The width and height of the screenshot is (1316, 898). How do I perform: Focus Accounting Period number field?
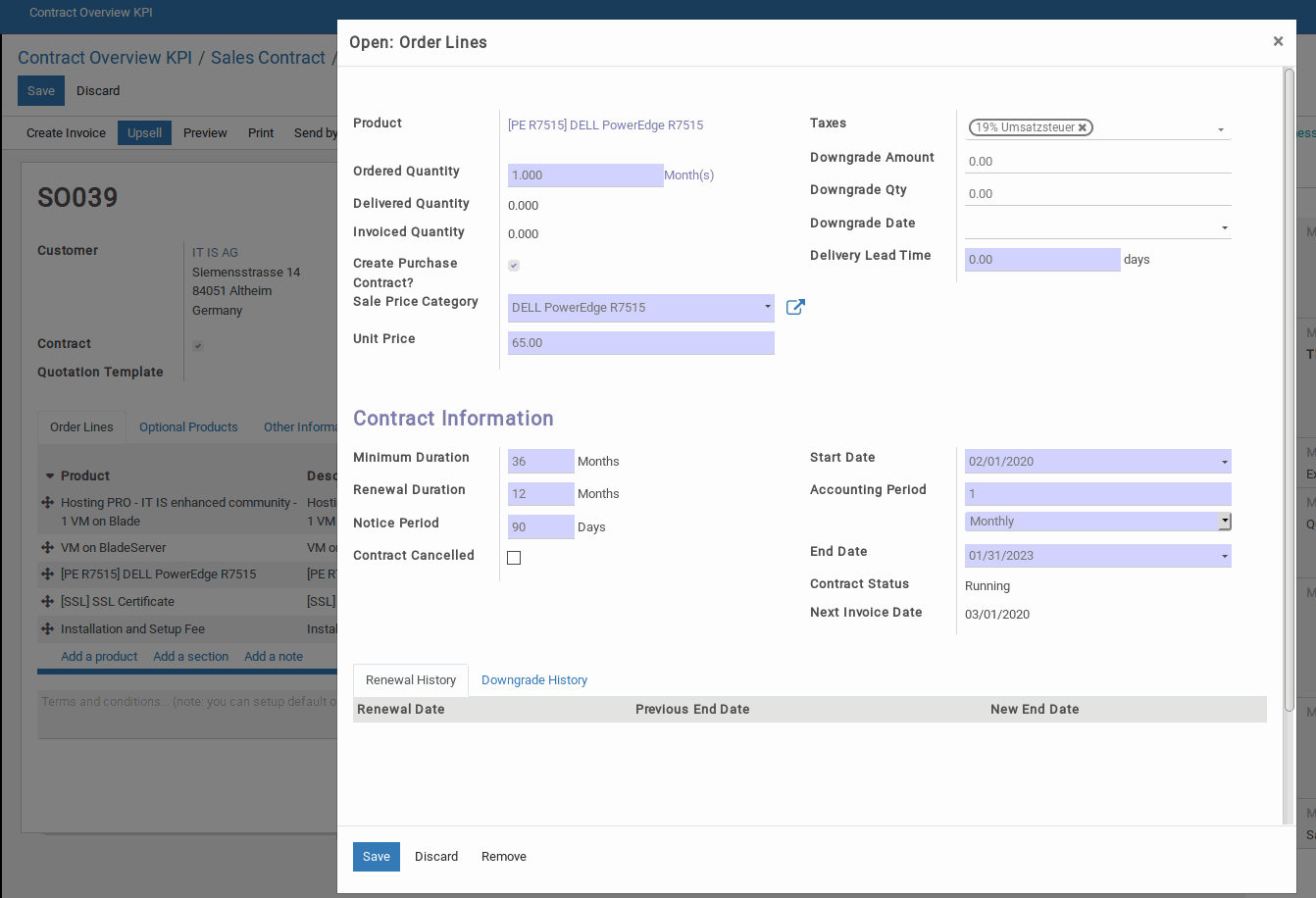pyautogui.click(x=1098, y=494)
